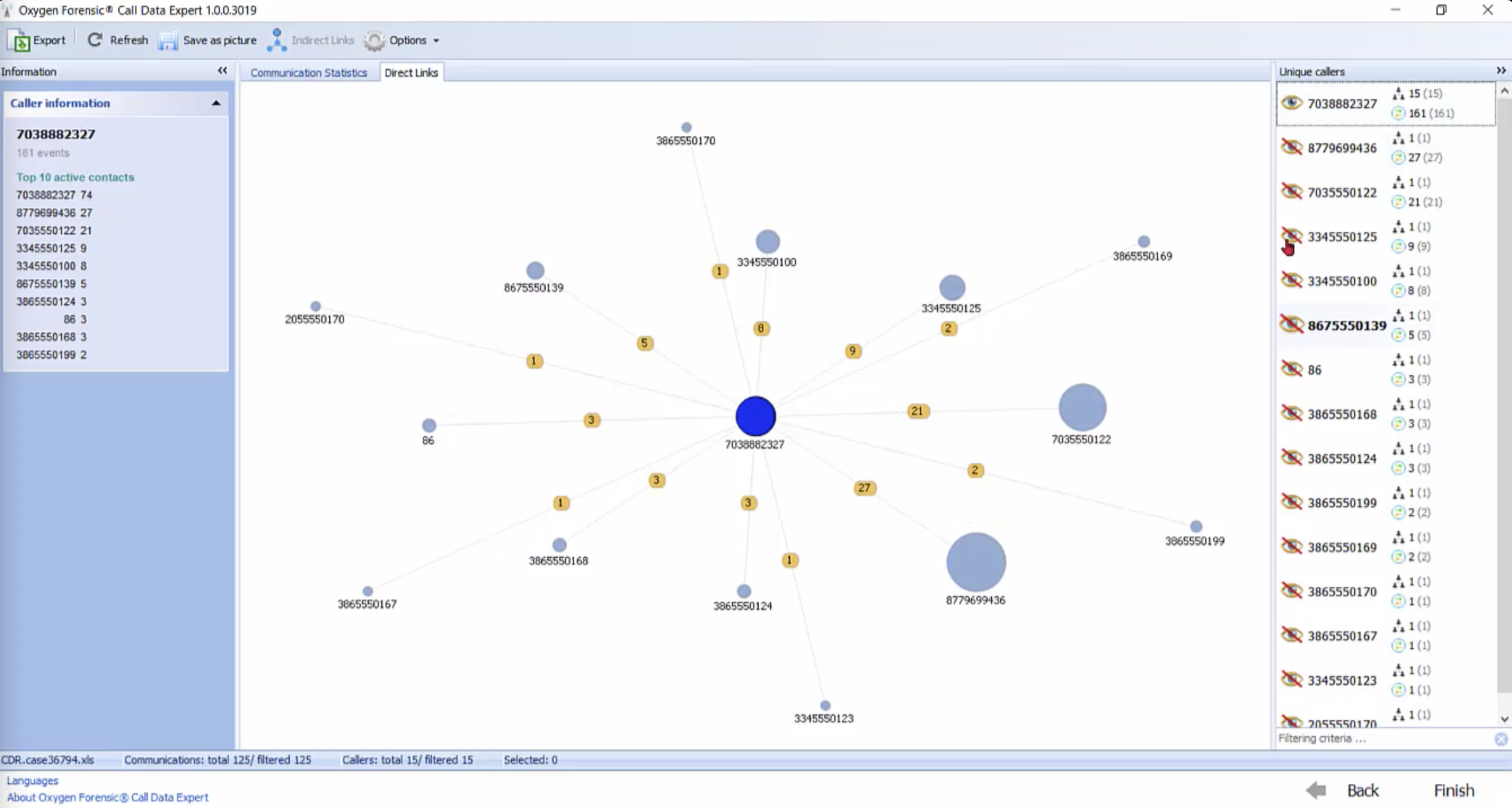
Task: Select the 3865550168 graph node
Action: pos(559,544)
